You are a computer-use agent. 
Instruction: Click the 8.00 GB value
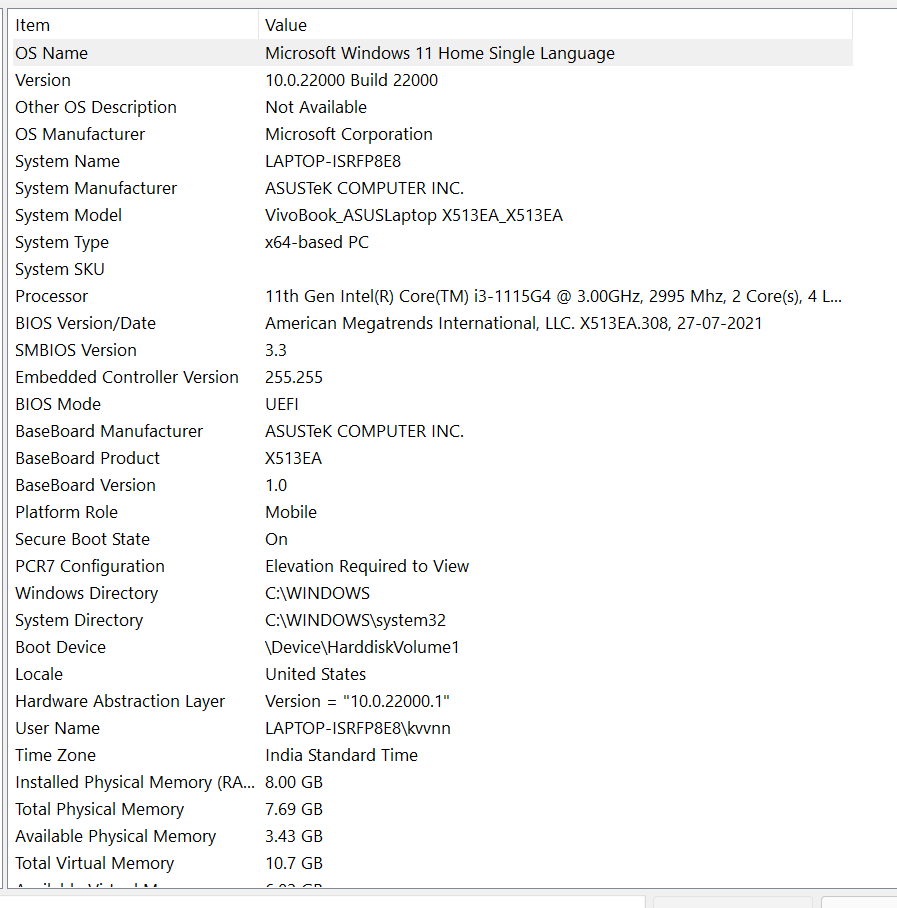point(294,783)
